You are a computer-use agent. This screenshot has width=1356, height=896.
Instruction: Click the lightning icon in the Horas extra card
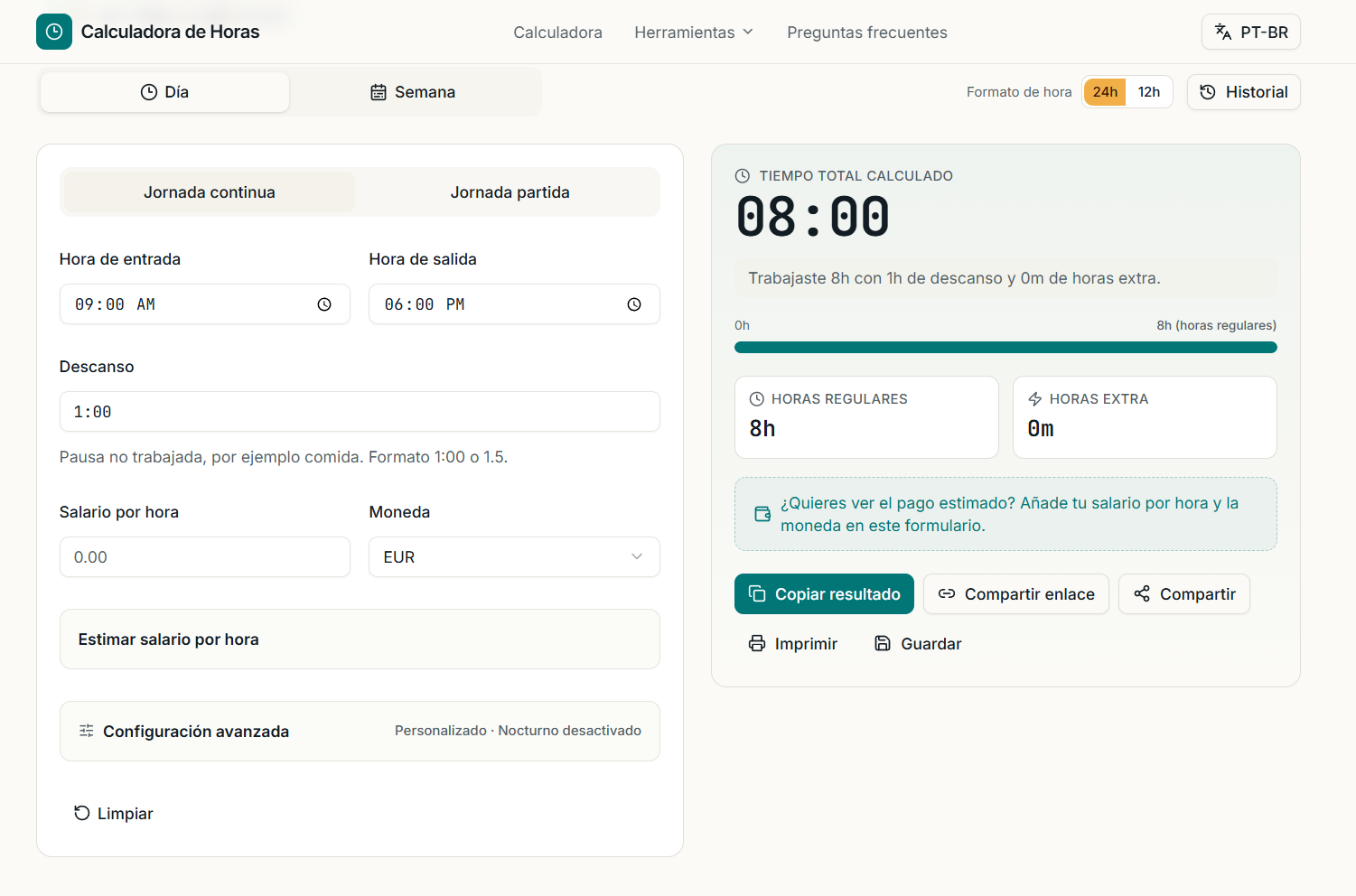tap(1035, 399)
